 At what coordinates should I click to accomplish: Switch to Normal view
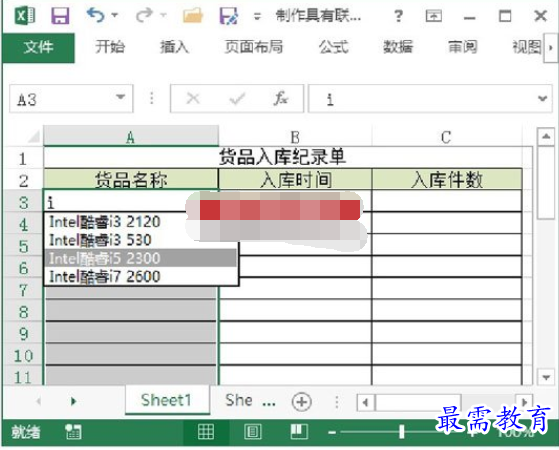pyautogui.click(x=206, y=431)
